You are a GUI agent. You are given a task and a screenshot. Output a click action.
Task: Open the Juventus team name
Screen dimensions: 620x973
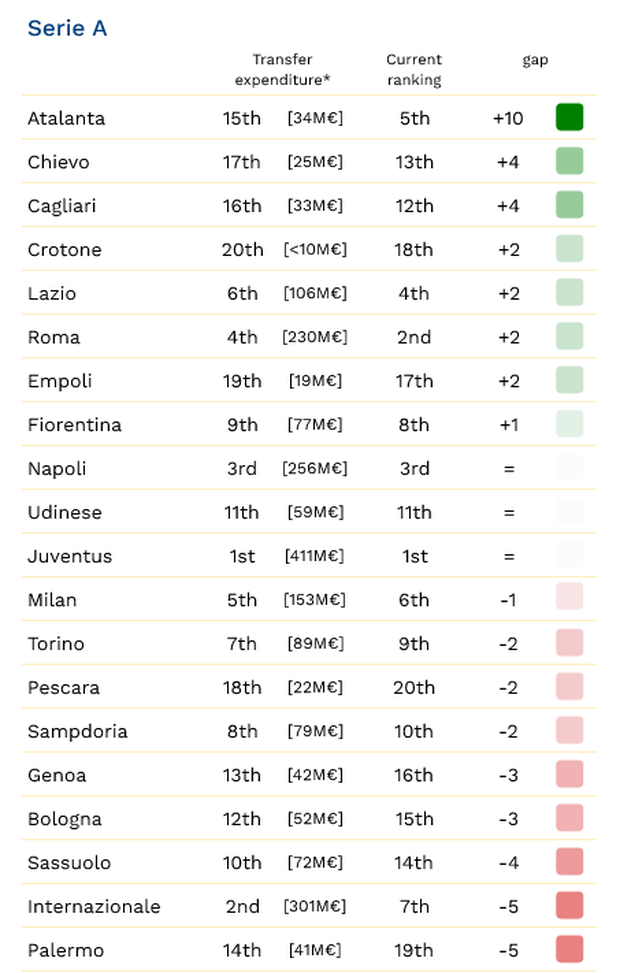pyautogui.click(x=70, y=556)
